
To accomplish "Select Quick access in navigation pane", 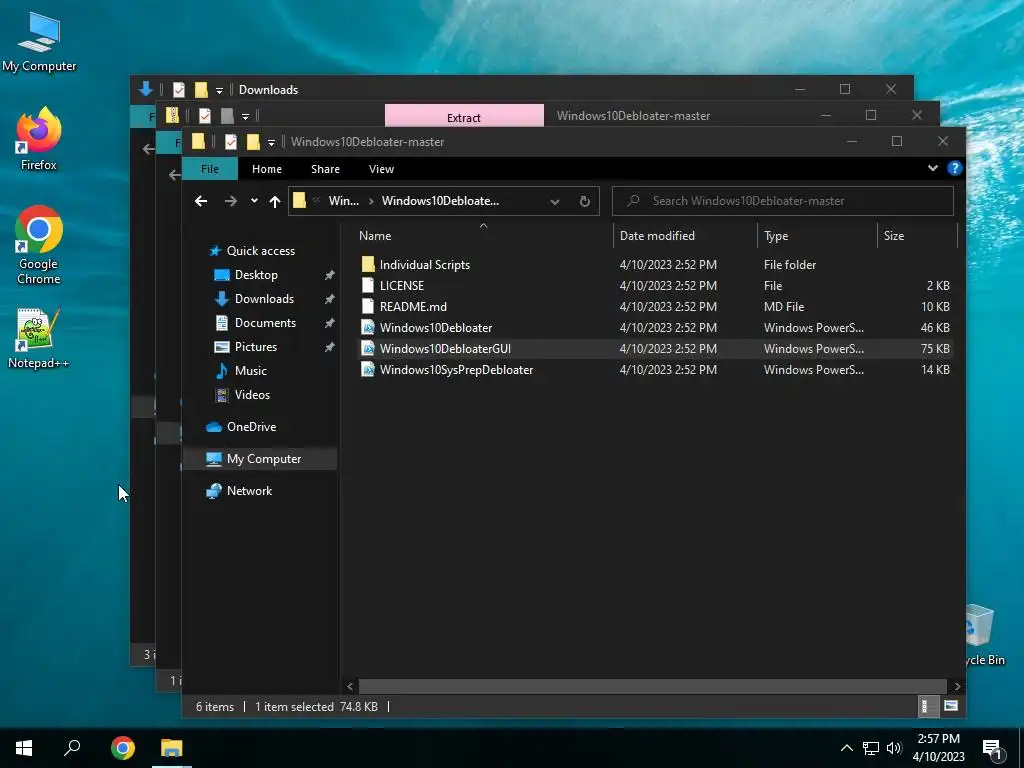I will 261,251.
